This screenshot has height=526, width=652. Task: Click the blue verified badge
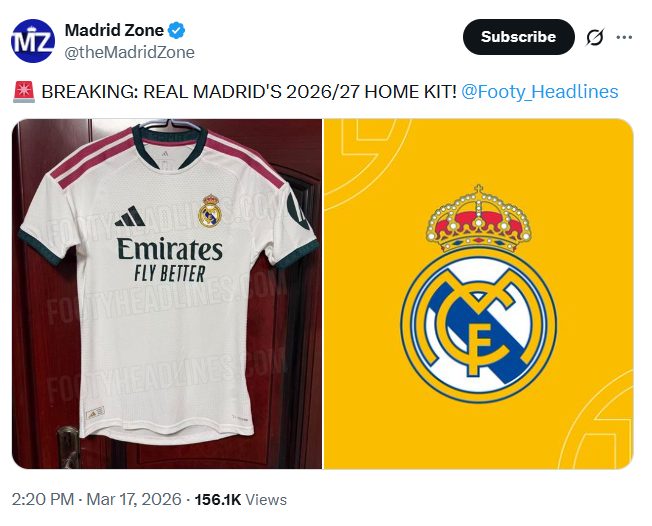(176, 30)
